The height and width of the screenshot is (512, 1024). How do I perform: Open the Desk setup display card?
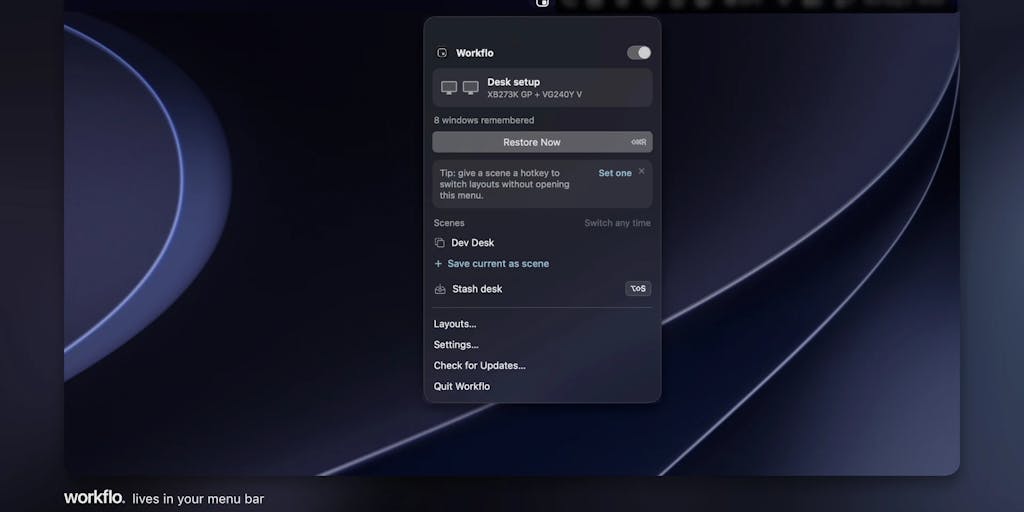542,88
